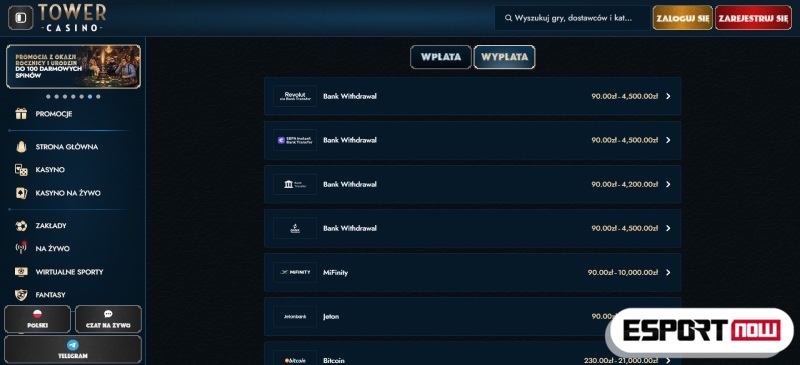Expand the Bitcoin row chevron
The width and height of the screenshot is (800, 365).
click(668, 360)
